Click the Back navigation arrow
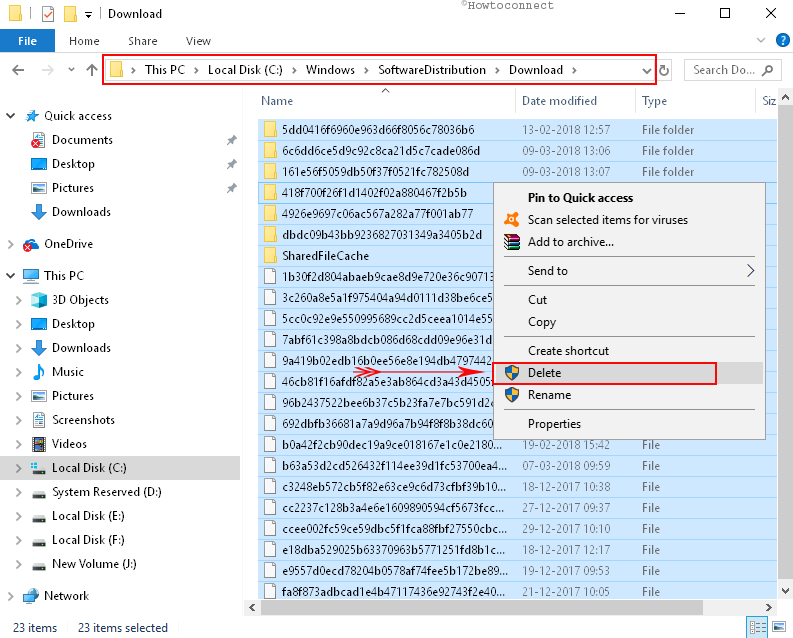Viewport: 793px width, 638px height. click(x=18, y=70)
